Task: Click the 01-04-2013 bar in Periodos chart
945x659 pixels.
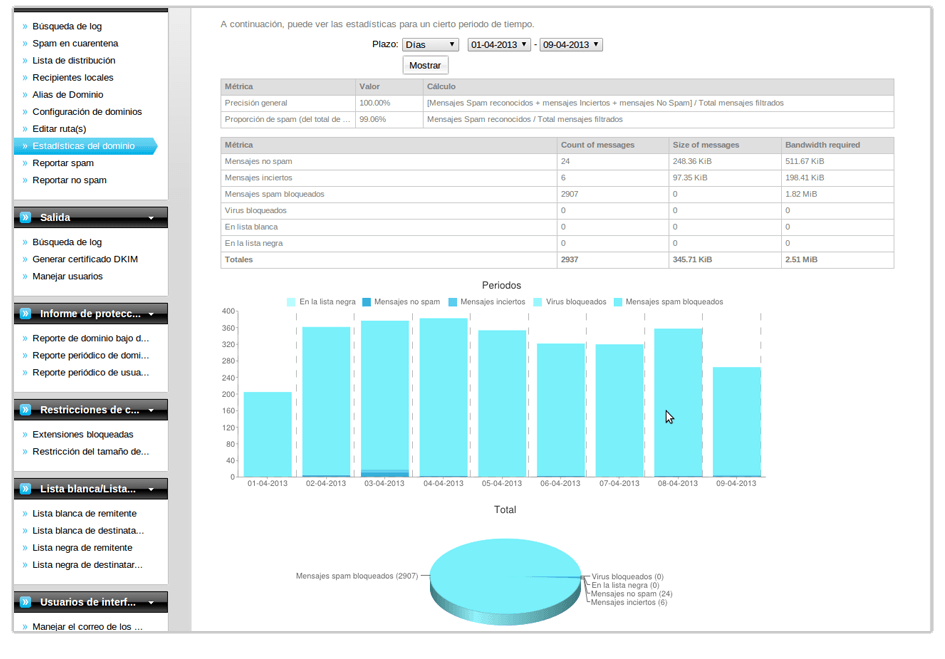Action: coord(268,435)
